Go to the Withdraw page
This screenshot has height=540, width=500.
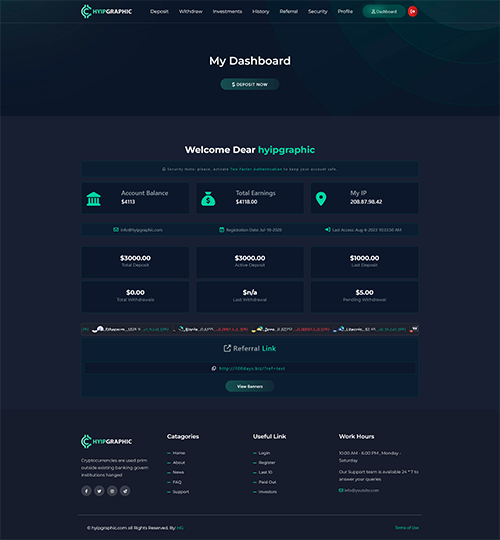pyautogui.click(x=190, y=11)
